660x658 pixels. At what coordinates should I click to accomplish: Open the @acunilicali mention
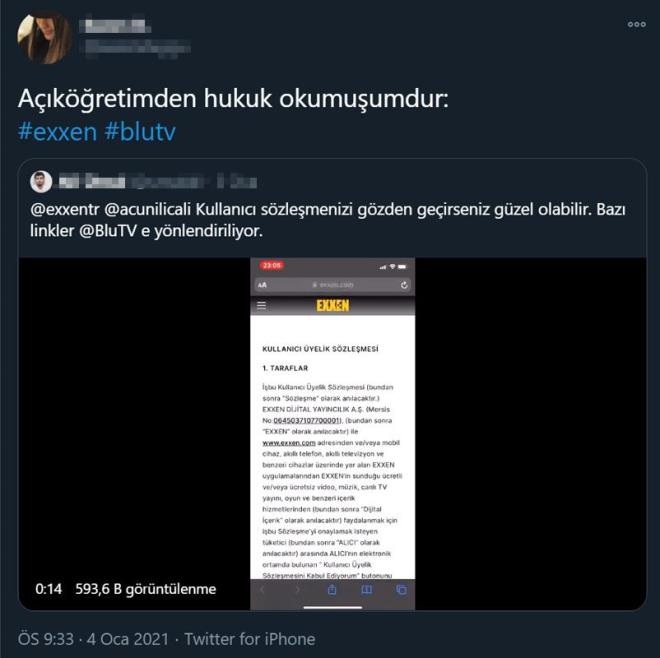pos(147,209)
